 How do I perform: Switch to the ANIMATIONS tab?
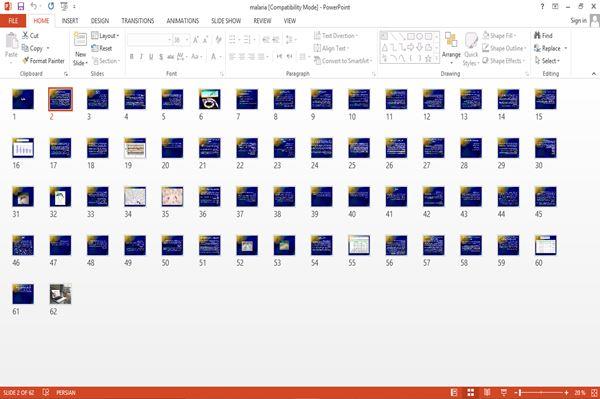click(183, 21)
